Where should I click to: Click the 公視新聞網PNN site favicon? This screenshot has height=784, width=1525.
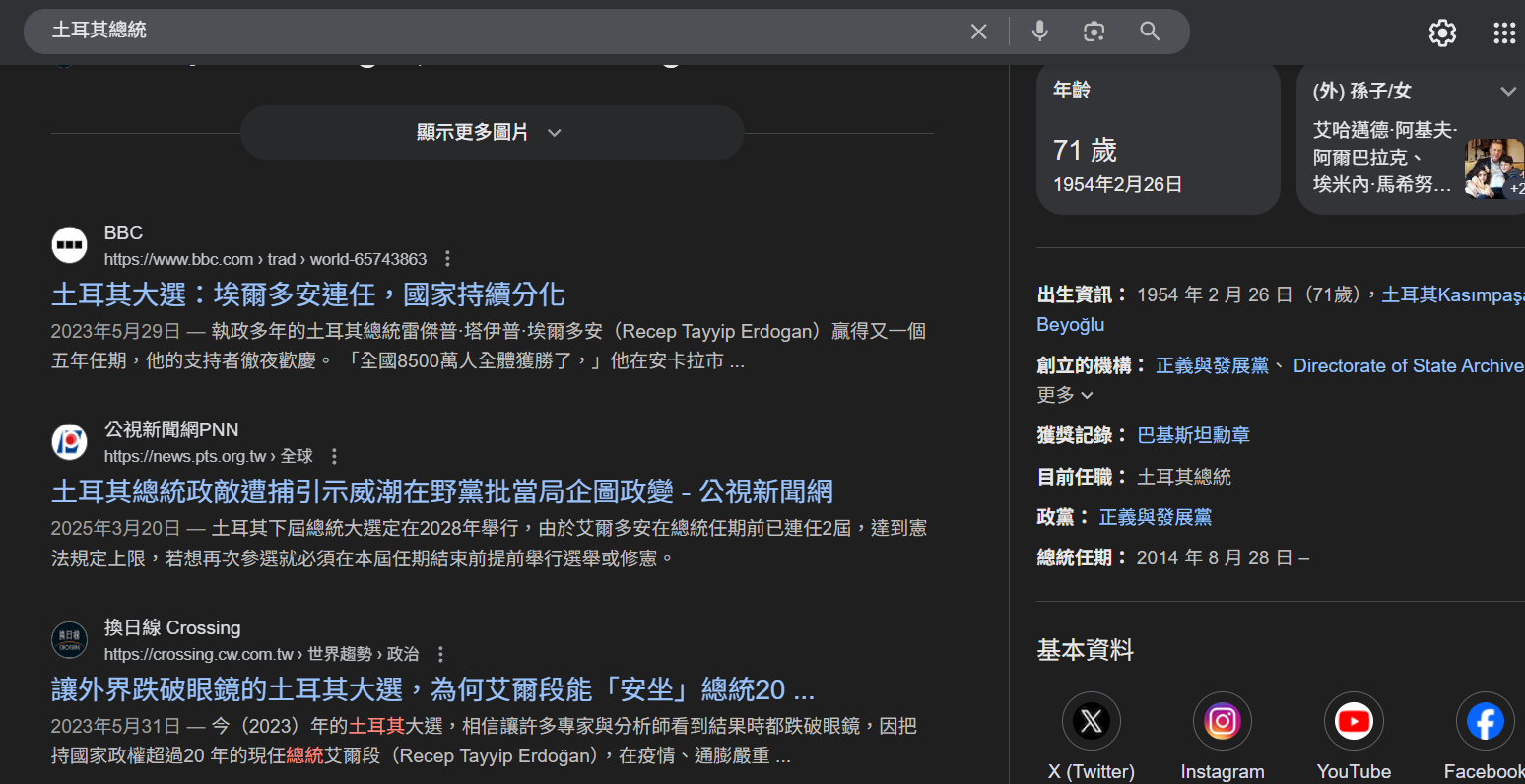click(x=70, y=441)
